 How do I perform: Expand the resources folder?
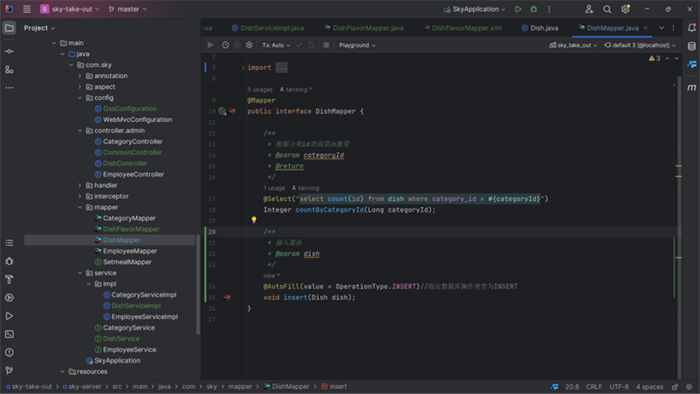62,371
